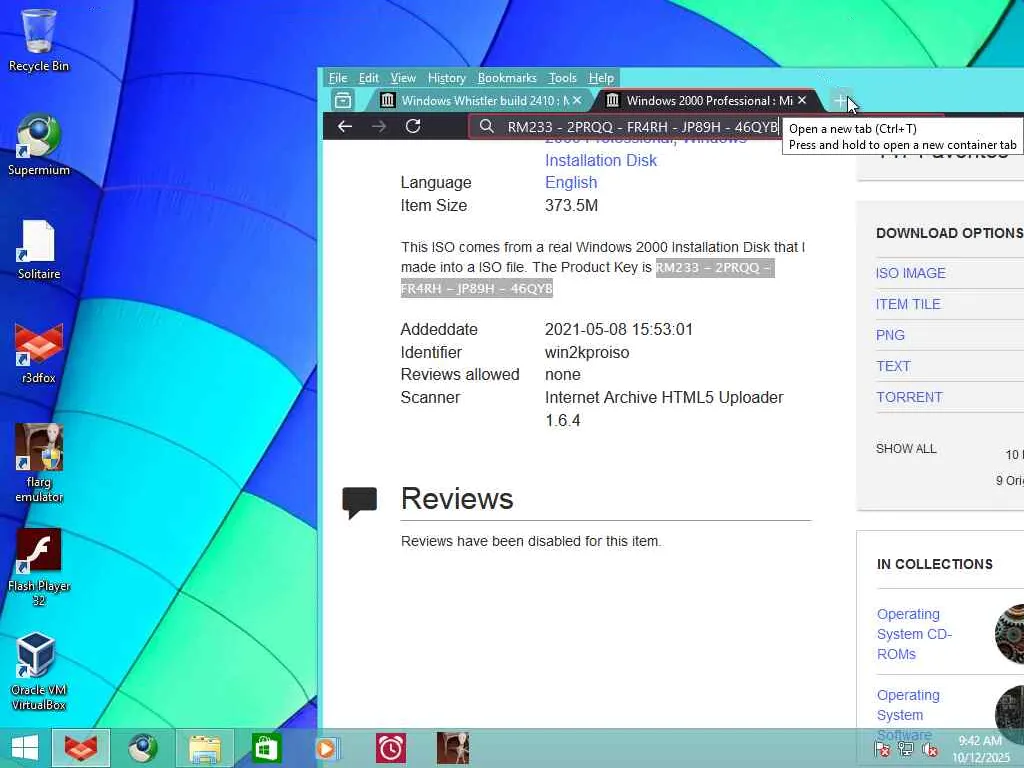Click the Reviews speech bubble icon
The height and width of the screenshot is (768, 1024).
[360, 502]
